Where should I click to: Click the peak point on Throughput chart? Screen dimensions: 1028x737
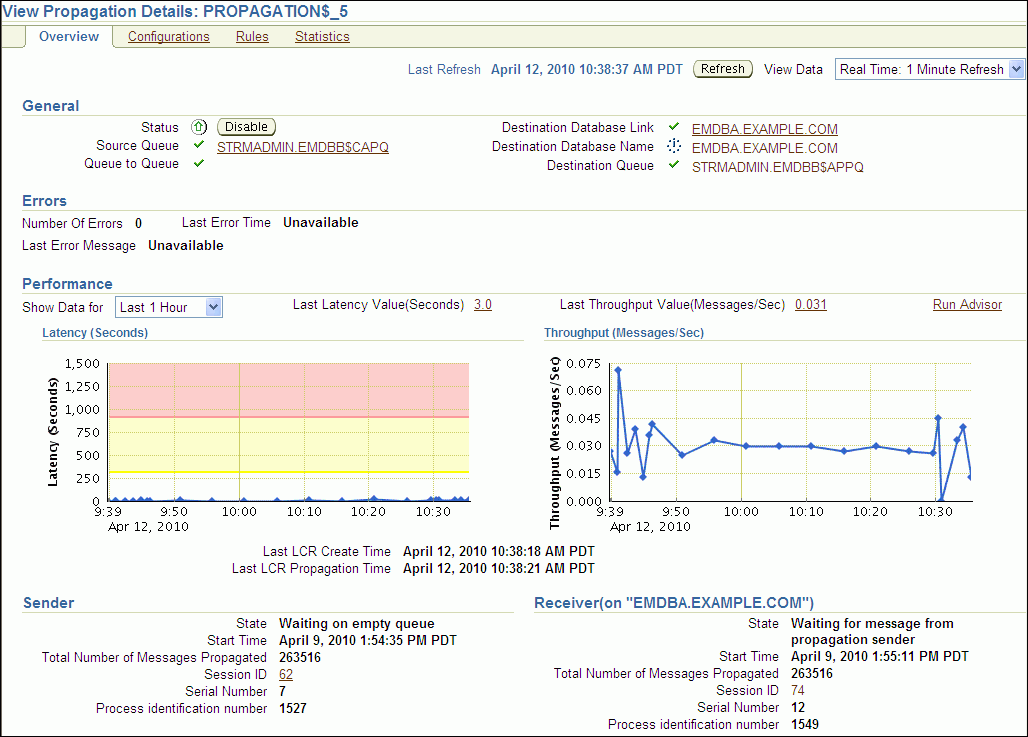[x=618, y=370]
